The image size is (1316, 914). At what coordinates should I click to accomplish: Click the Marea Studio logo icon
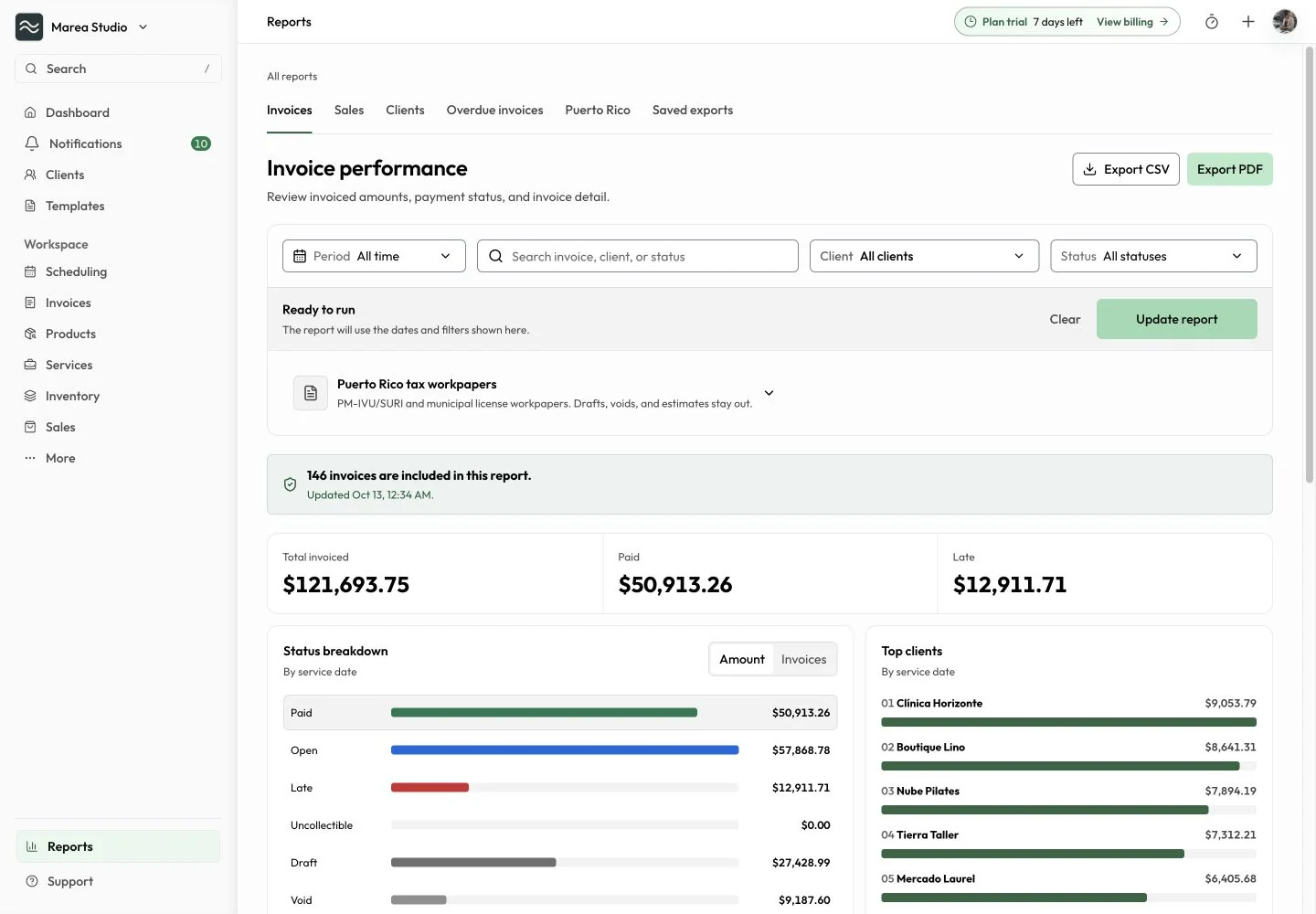point(29,27)
